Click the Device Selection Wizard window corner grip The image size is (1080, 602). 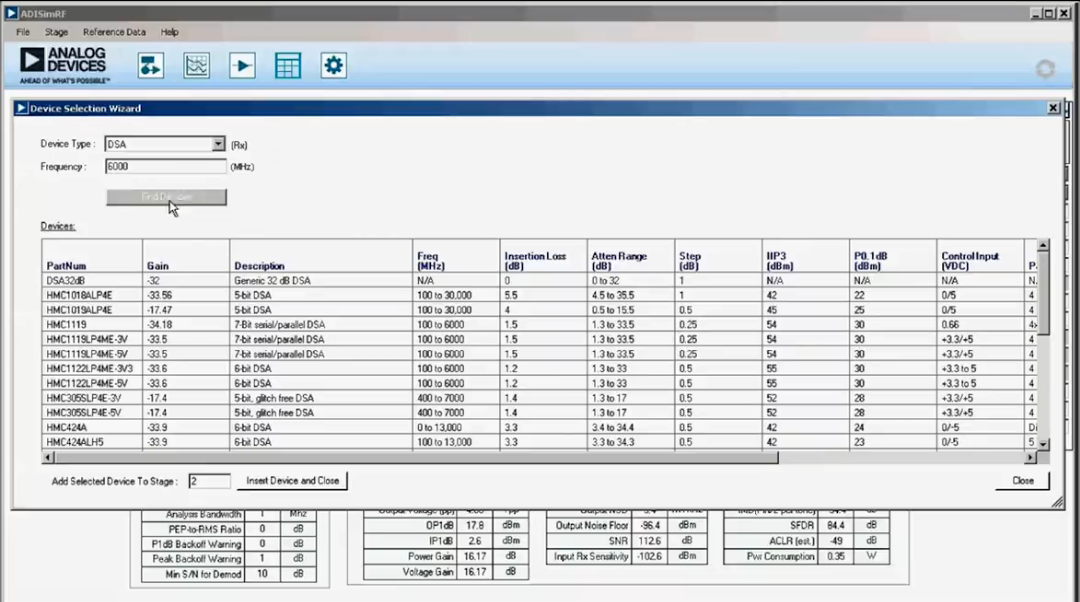(x=1057, y=503)
